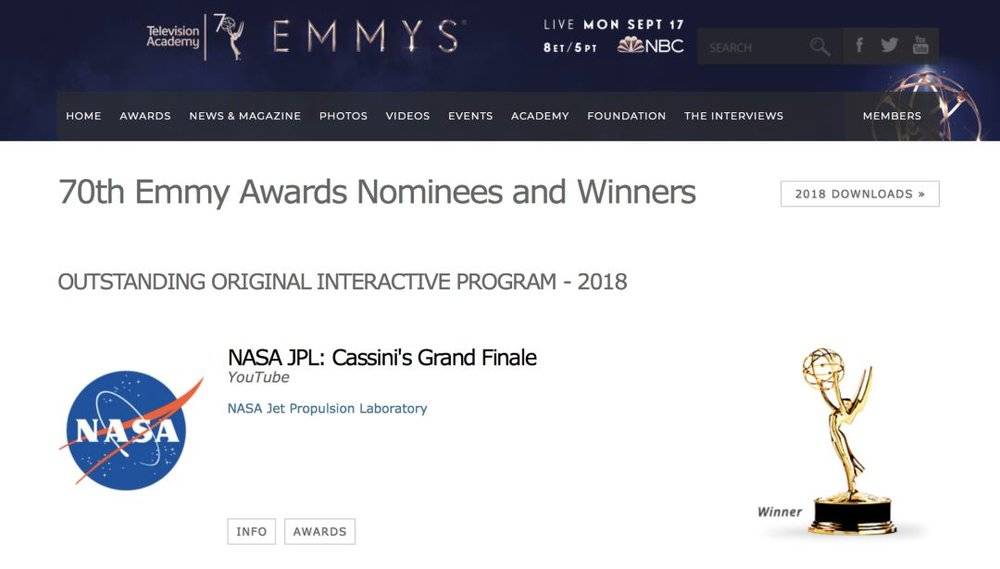Screen dimensions: 1000x569
Task: Open the Facebook icon link
Action: click(x=859, y=45)
